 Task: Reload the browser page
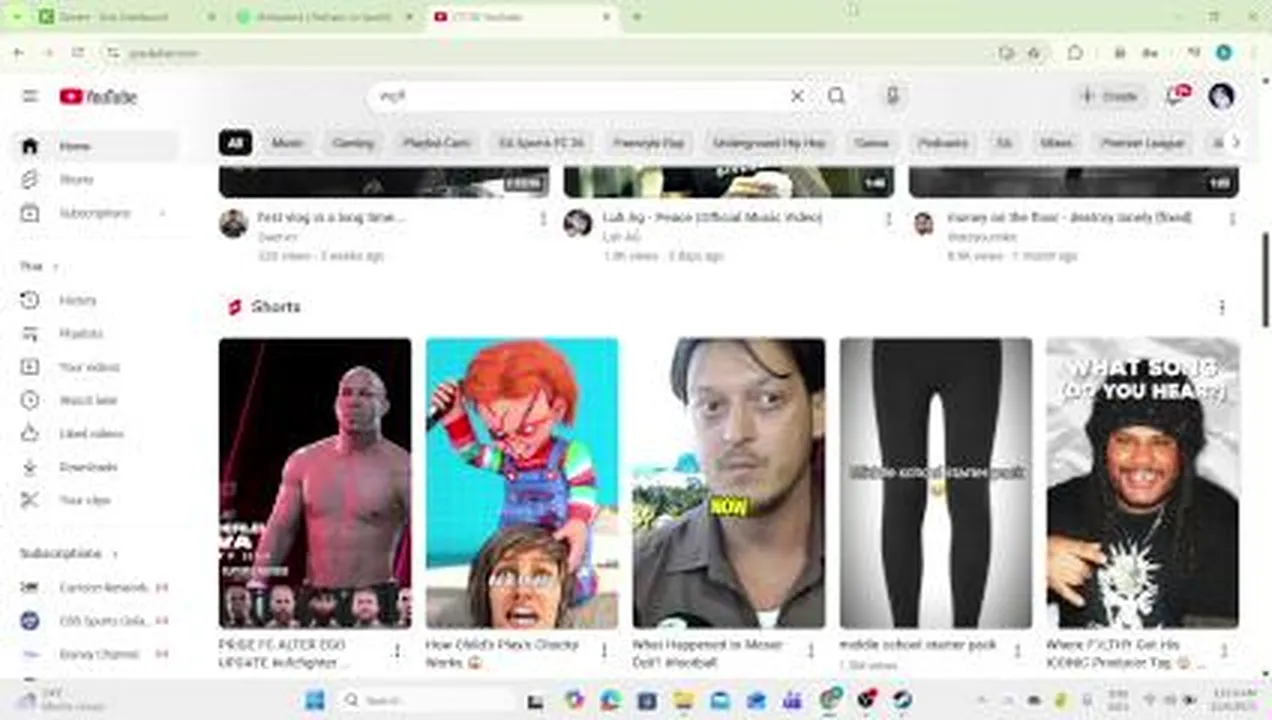point(77,53)
